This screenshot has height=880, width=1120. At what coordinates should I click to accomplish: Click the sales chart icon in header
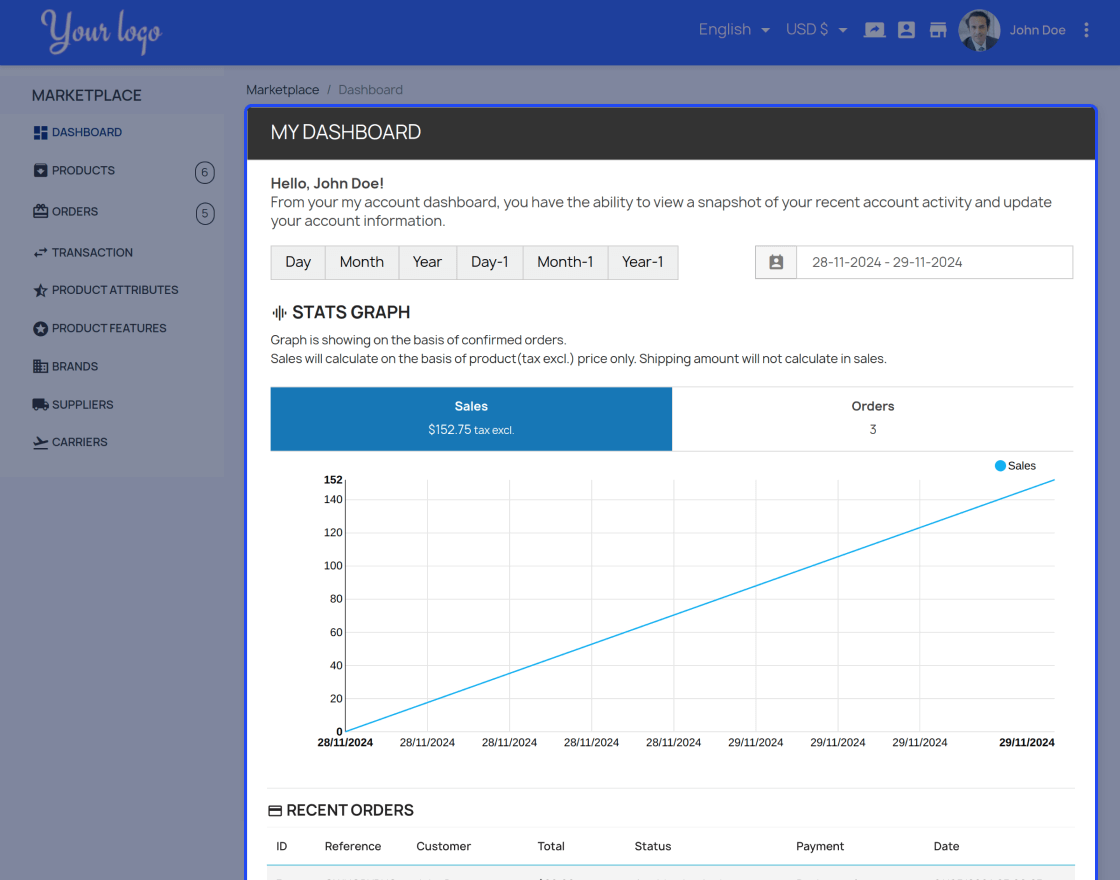(x=874, y=30)
